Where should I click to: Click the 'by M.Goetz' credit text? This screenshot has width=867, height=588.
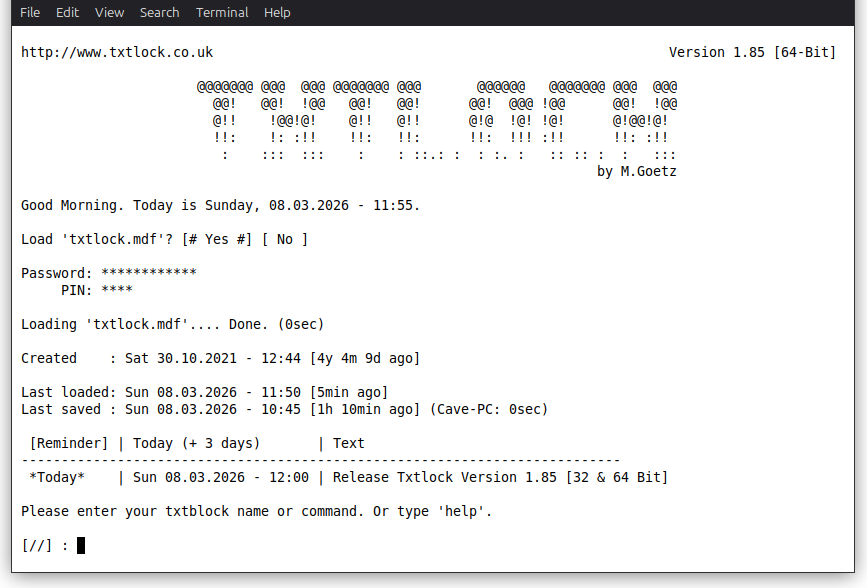tap(636, 171)
